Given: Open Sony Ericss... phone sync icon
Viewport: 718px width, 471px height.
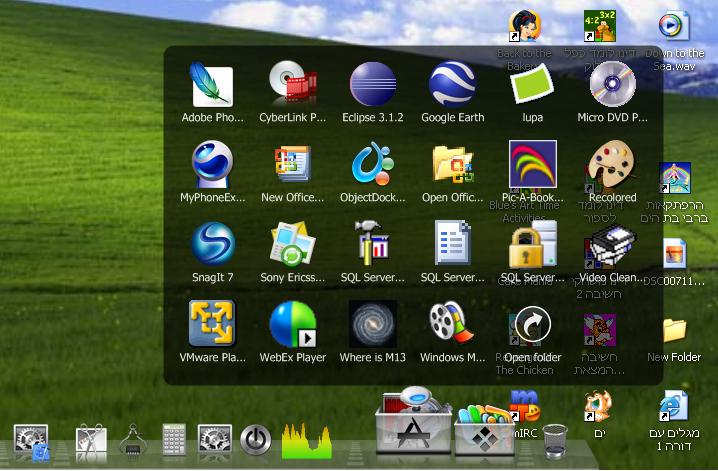Looking at the screenshot, I should pos(293,244).
